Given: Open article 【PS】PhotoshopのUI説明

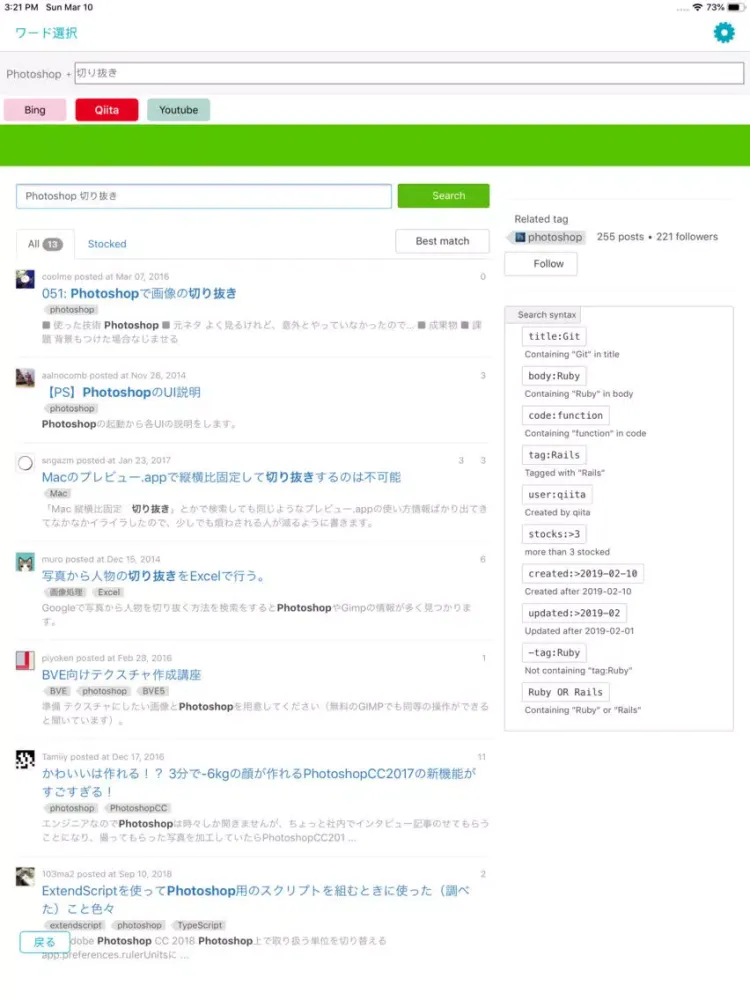Looking at the screenshot, I should [121, 392].
